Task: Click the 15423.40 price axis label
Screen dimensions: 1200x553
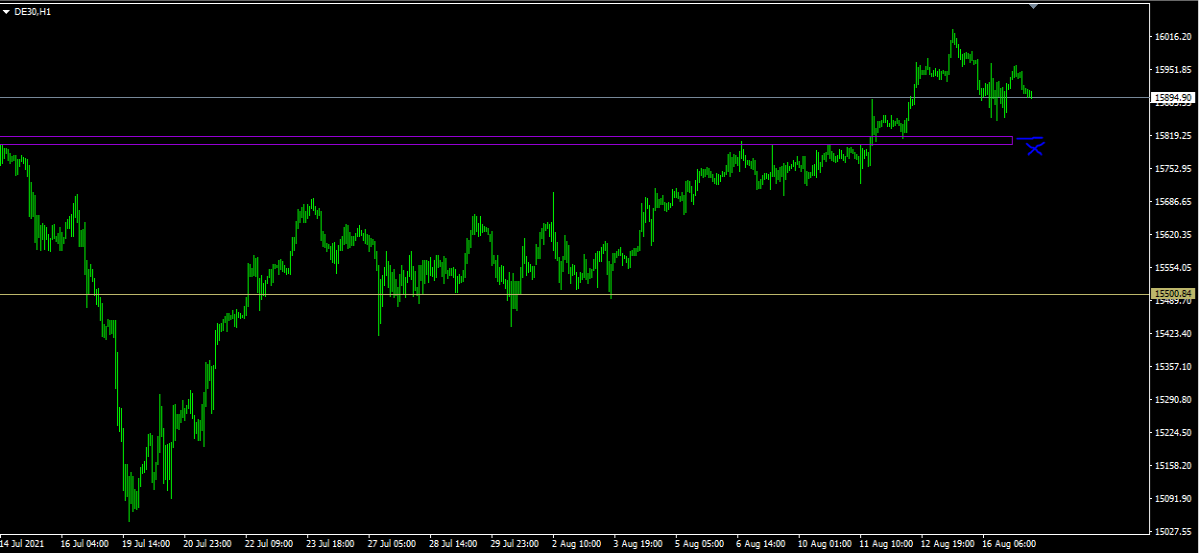Action: (x=1173, y=334)
